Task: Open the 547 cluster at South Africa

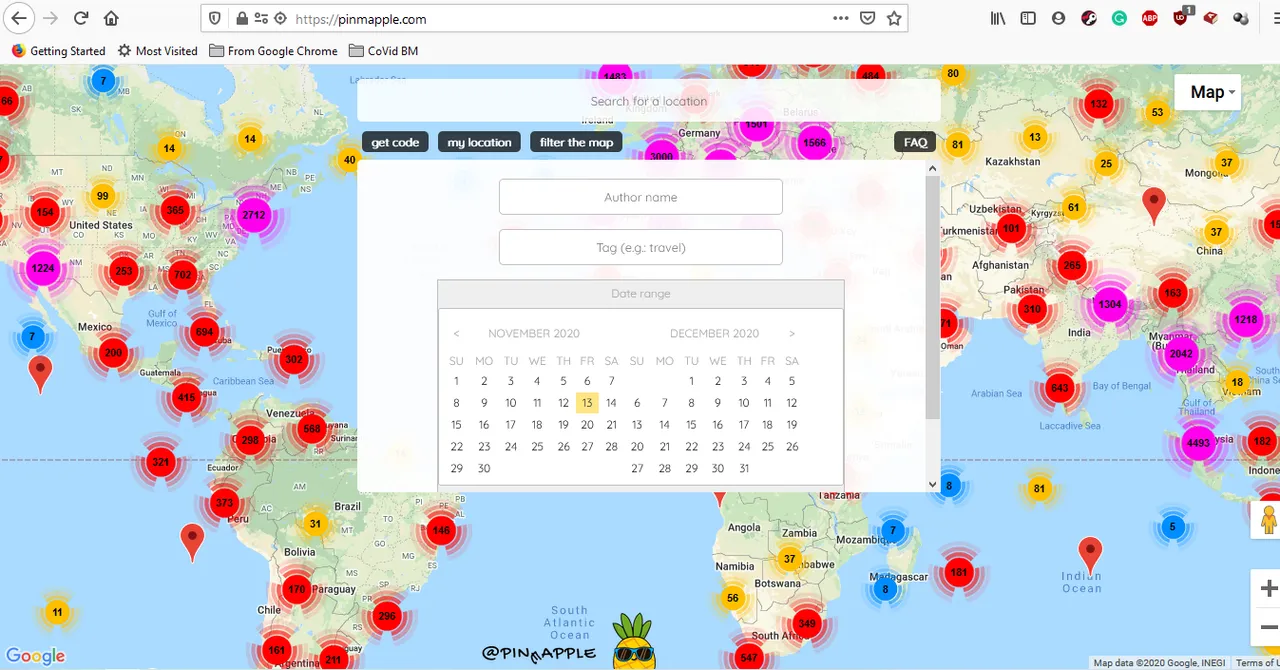Action: coord(749,657)
